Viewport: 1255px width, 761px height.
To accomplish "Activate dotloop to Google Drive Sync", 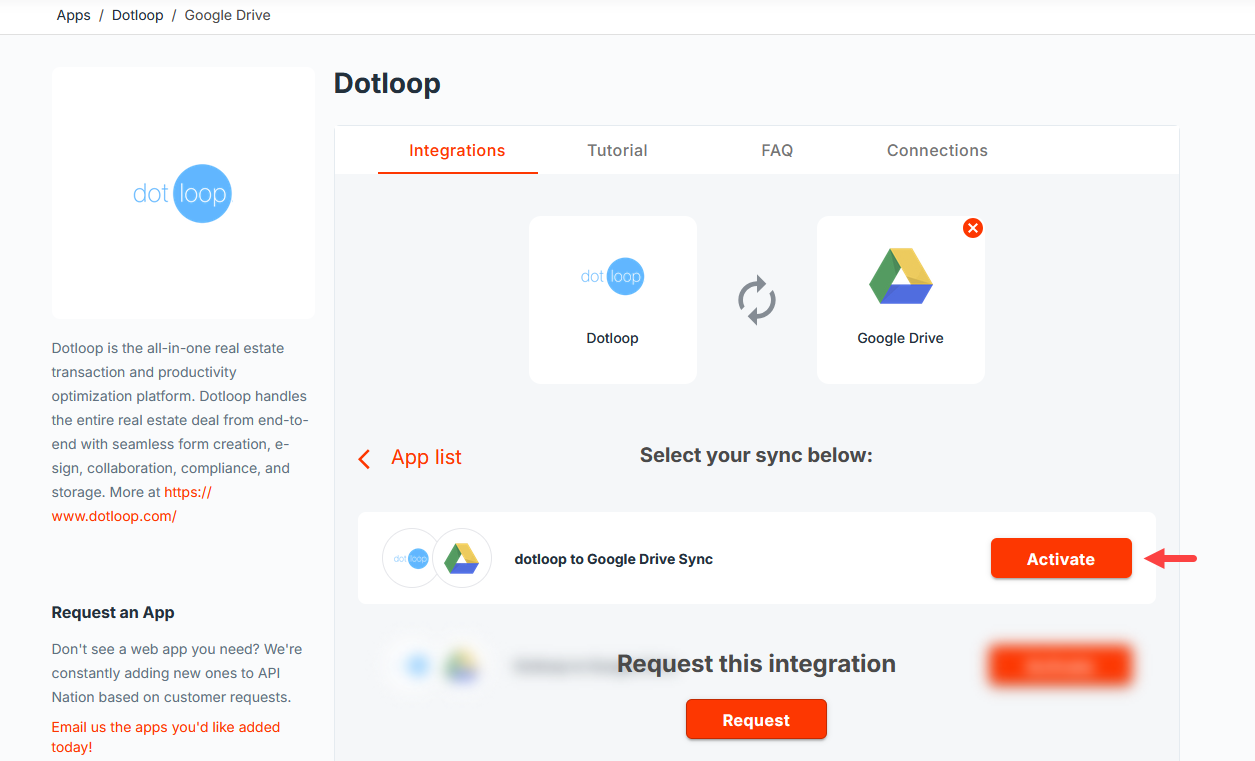I will click(x=1061, y=558).
